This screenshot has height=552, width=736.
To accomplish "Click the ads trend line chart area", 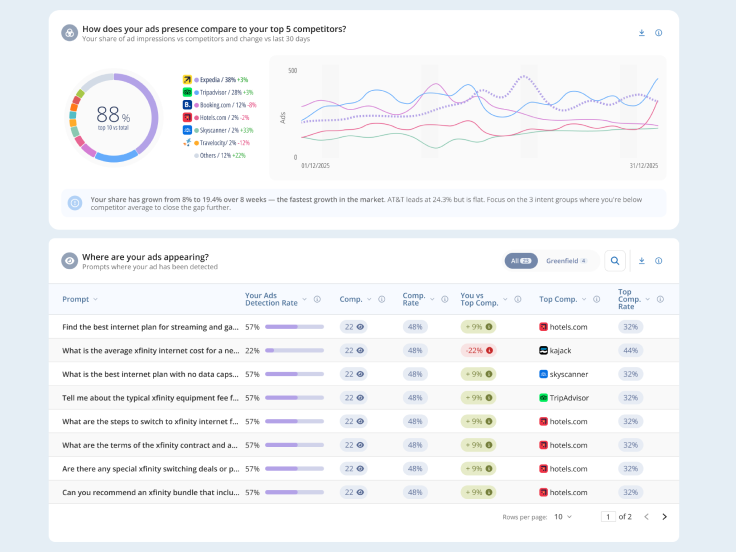I will pos(468,117).
